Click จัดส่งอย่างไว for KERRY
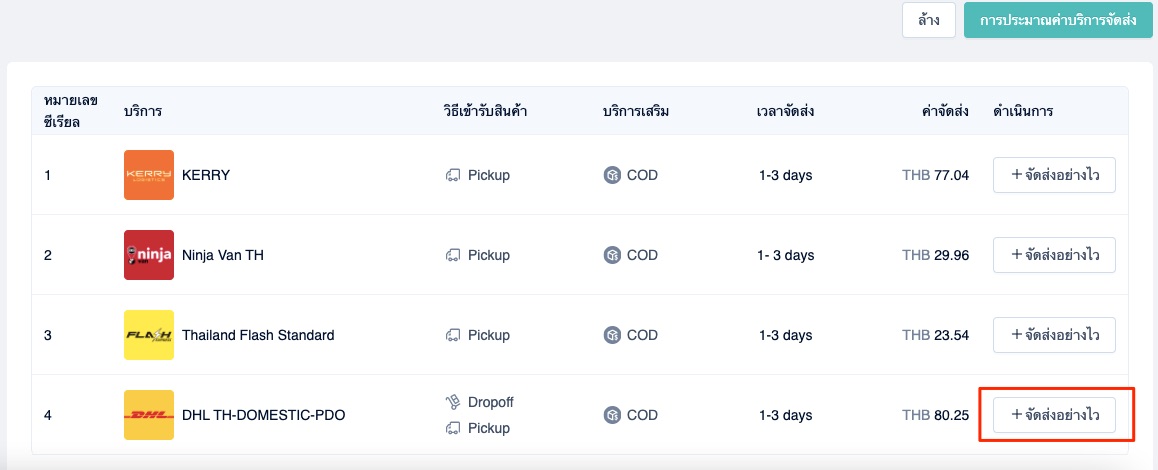This screenshot has width=1158, height=470. point(1054,175)
